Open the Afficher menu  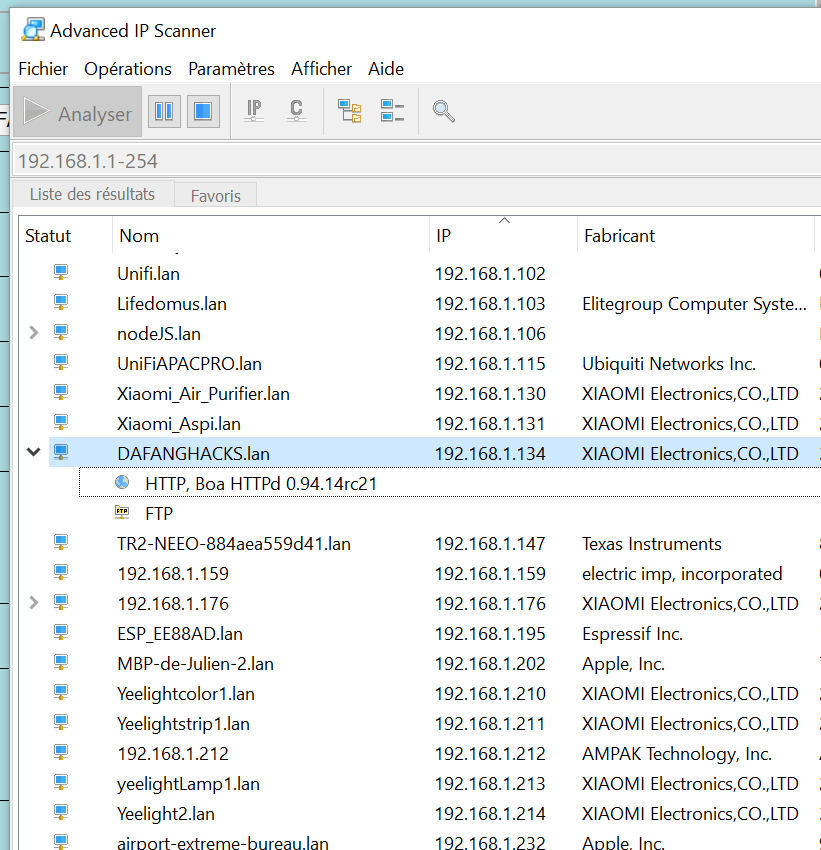coord(321,69)
